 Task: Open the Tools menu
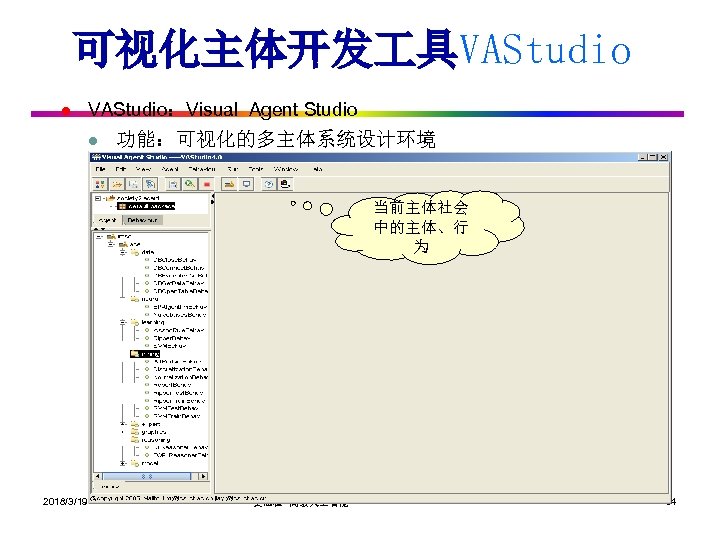point(256,169)
